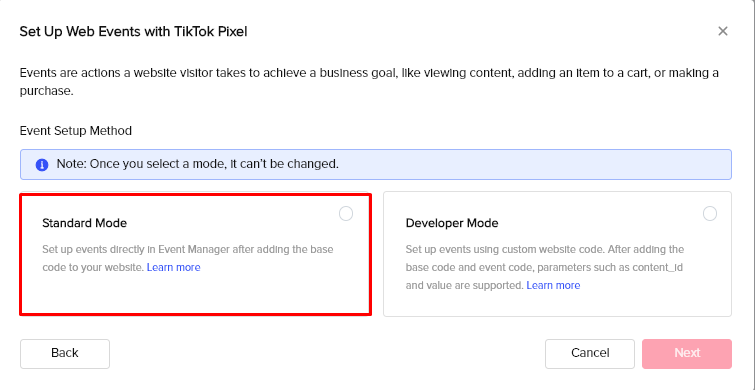Open Learn more link under Developer Mode
The image size is (755, 390).
pos(553,286)
